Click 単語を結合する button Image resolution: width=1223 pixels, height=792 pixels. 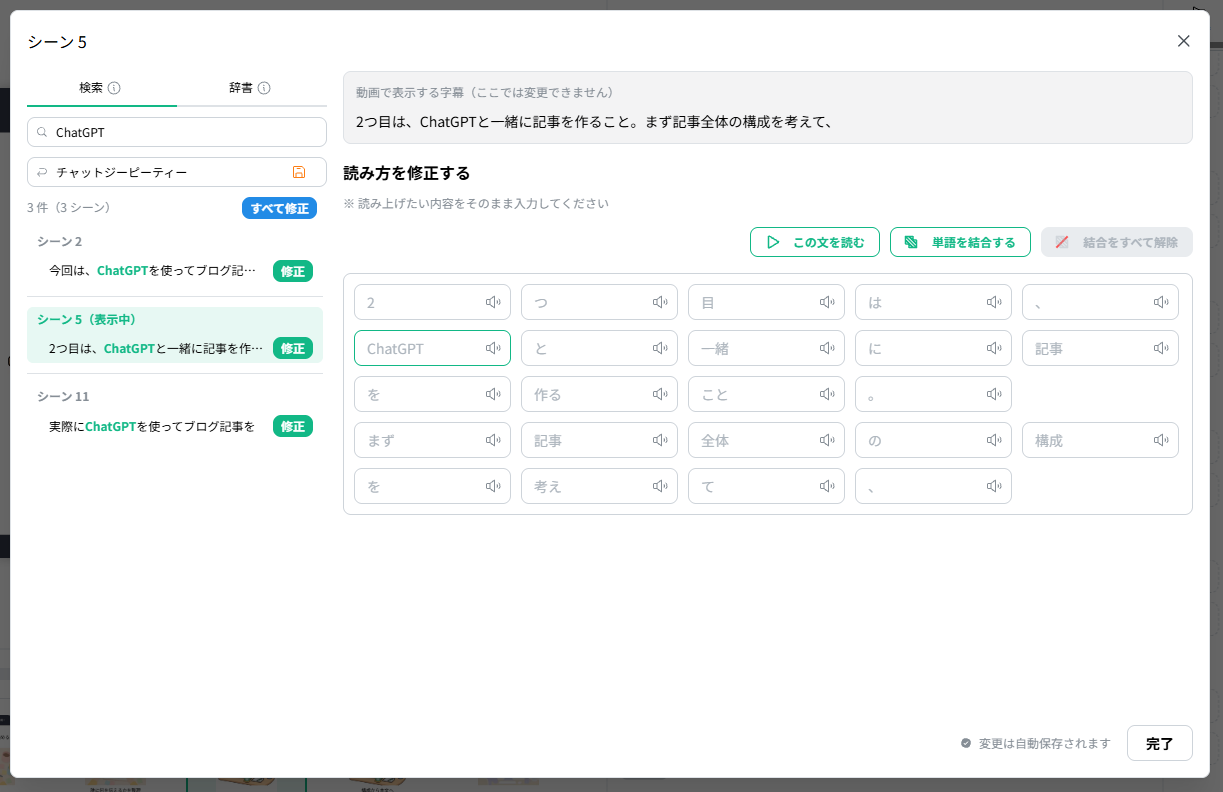tap(960, 242)
